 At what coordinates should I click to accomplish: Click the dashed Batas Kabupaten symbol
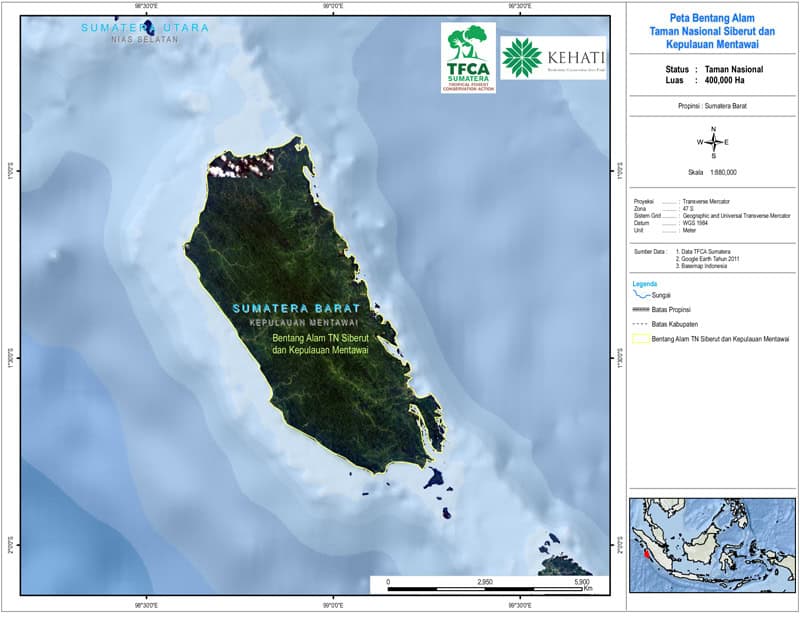point(640,325)
